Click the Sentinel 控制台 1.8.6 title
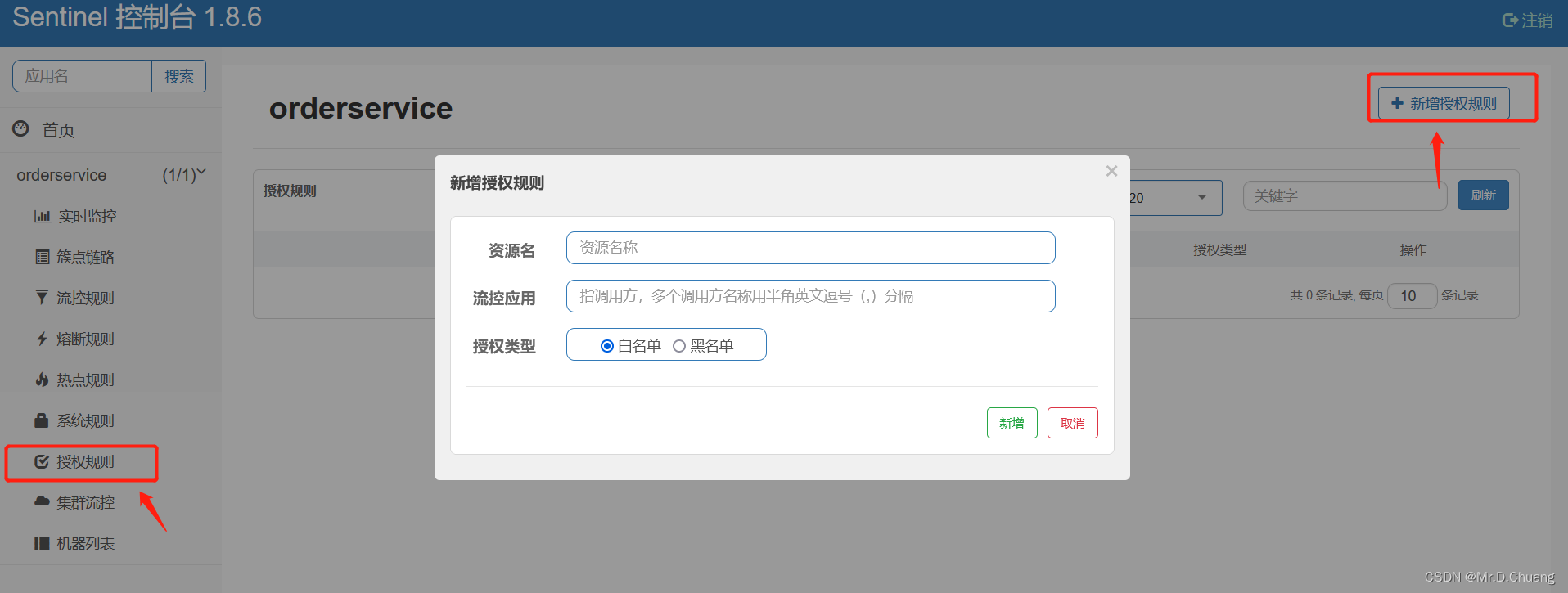 tap(137, 17)
